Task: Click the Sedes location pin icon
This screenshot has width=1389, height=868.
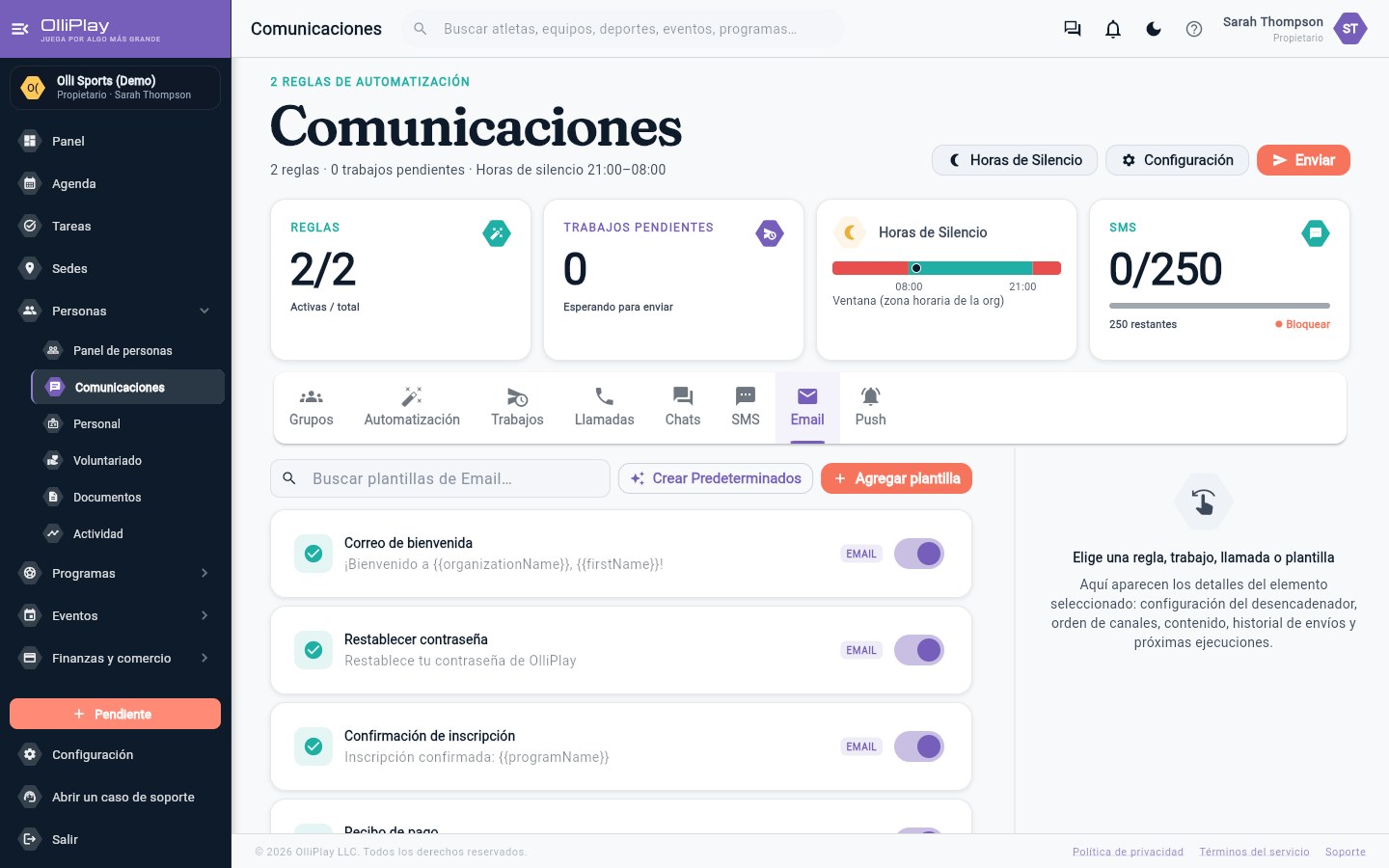Action: coord(30,268)
